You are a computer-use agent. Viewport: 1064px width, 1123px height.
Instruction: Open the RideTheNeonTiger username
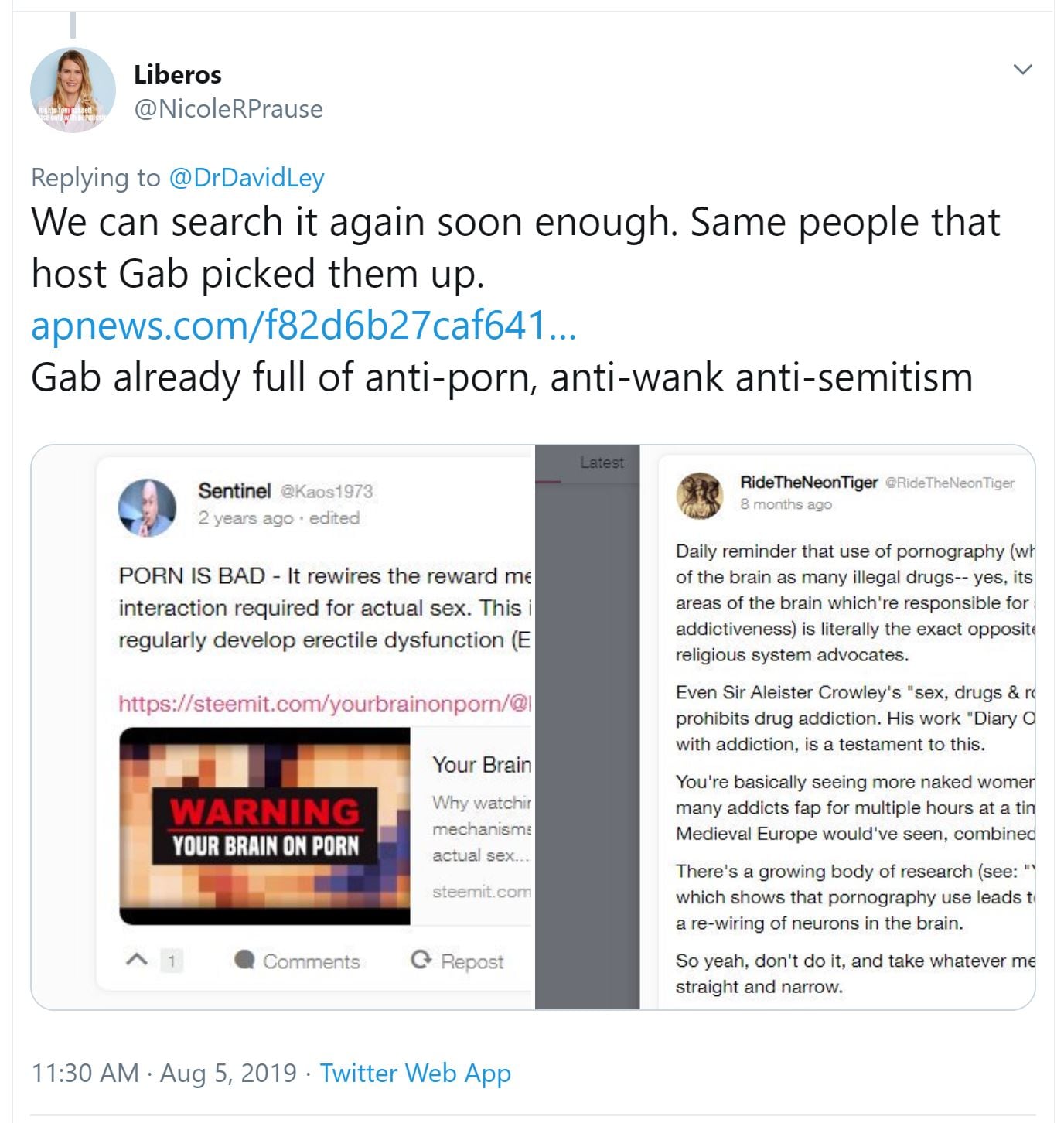click(x=809, y=483)
